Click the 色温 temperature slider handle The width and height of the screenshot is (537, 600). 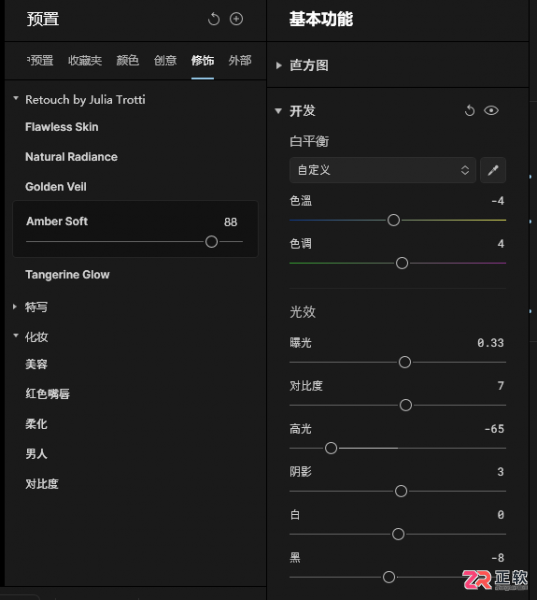tap(393, 220)
